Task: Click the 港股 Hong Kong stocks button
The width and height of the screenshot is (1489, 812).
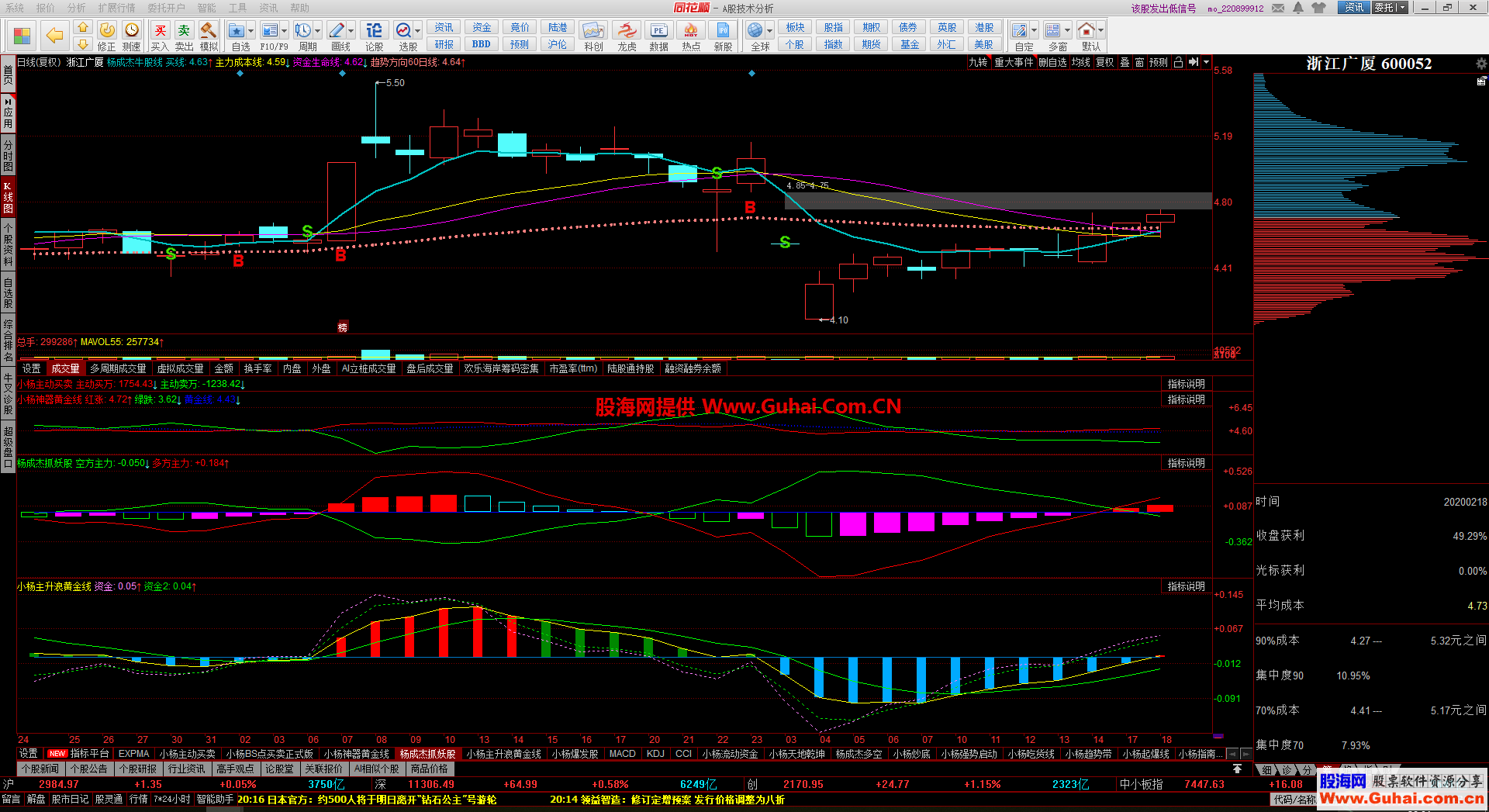Action: (x=984, y=28)
